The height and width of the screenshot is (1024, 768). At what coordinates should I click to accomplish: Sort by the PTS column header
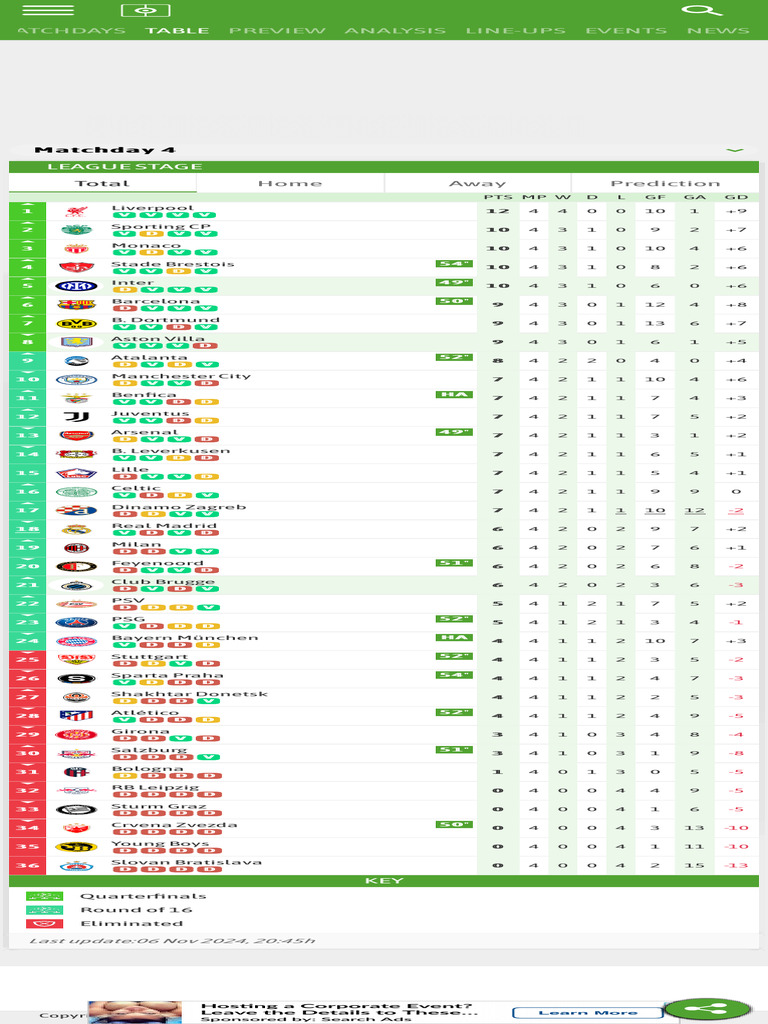coord(498,197)
